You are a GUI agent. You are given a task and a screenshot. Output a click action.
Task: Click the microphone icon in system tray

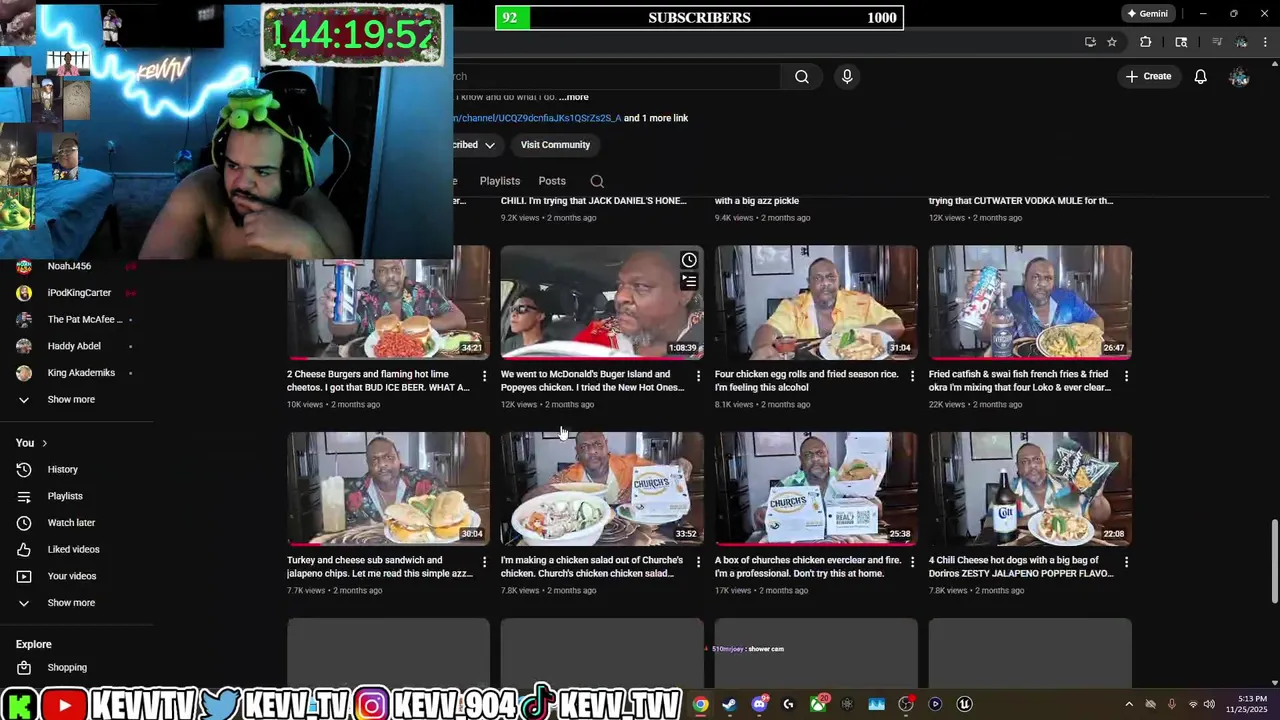[x=1171, y=704]
